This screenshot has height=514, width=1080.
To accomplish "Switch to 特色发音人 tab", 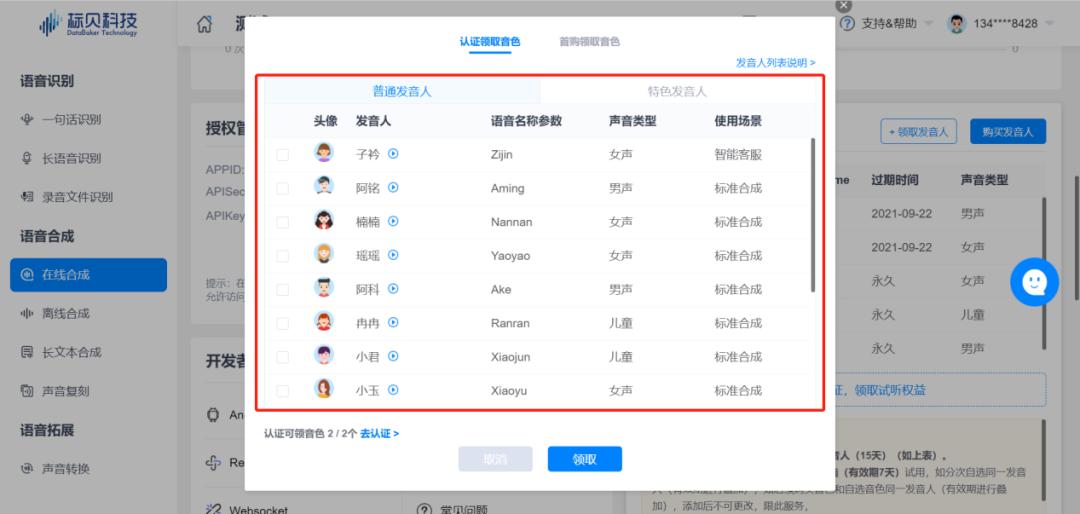I will click(676, 91).
